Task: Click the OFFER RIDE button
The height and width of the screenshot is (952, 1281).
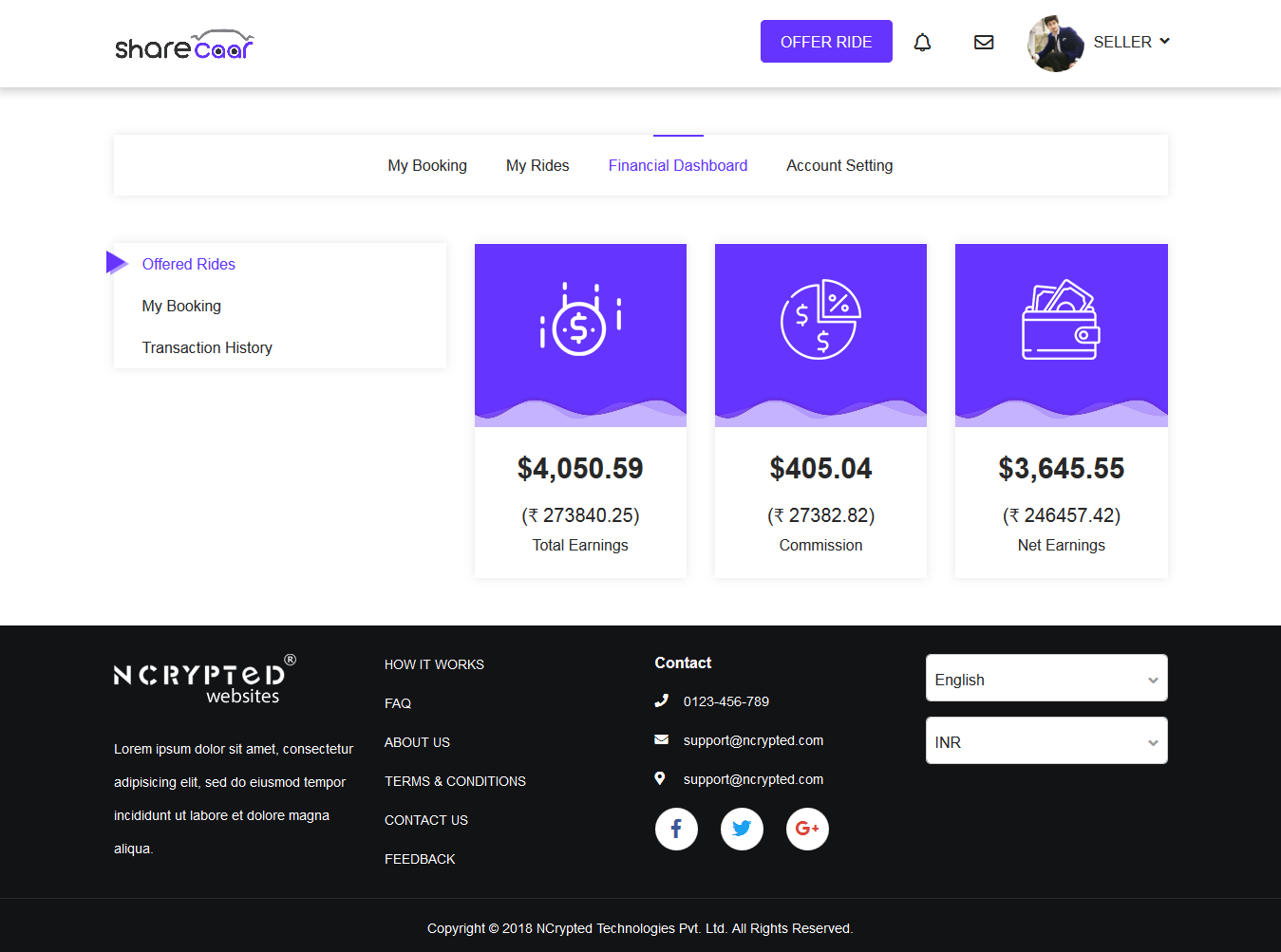Action: [x=826, y=42]
